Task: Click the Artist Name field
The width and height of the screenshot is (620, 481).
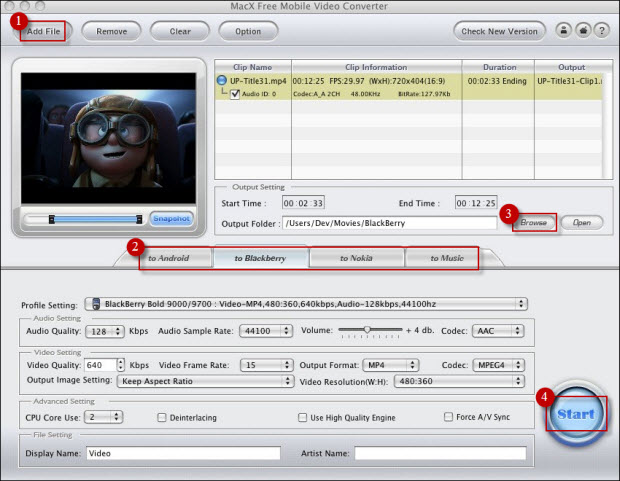Action: point(440,453)
